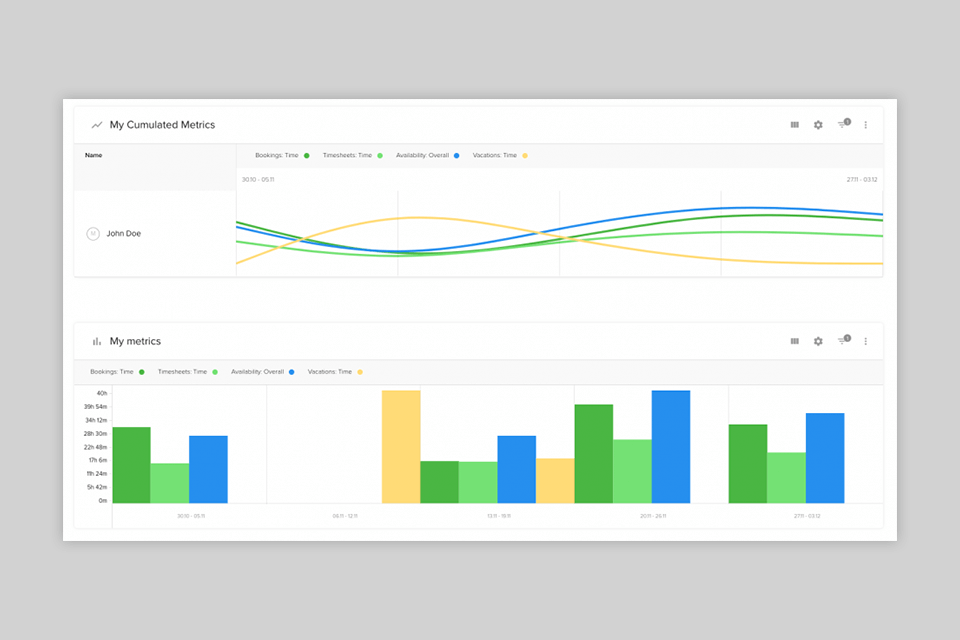Click the 28h 30m y-axis label
Screen dimensions: 960x640
pos(96,434)
